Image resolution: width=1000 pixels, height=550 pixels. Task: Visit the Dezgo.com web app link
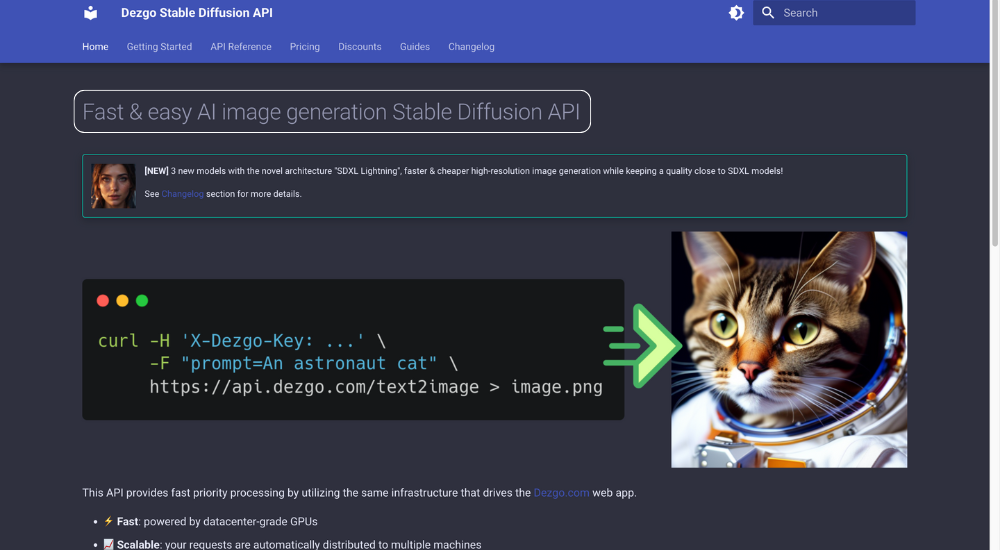(x=561, y=493)
